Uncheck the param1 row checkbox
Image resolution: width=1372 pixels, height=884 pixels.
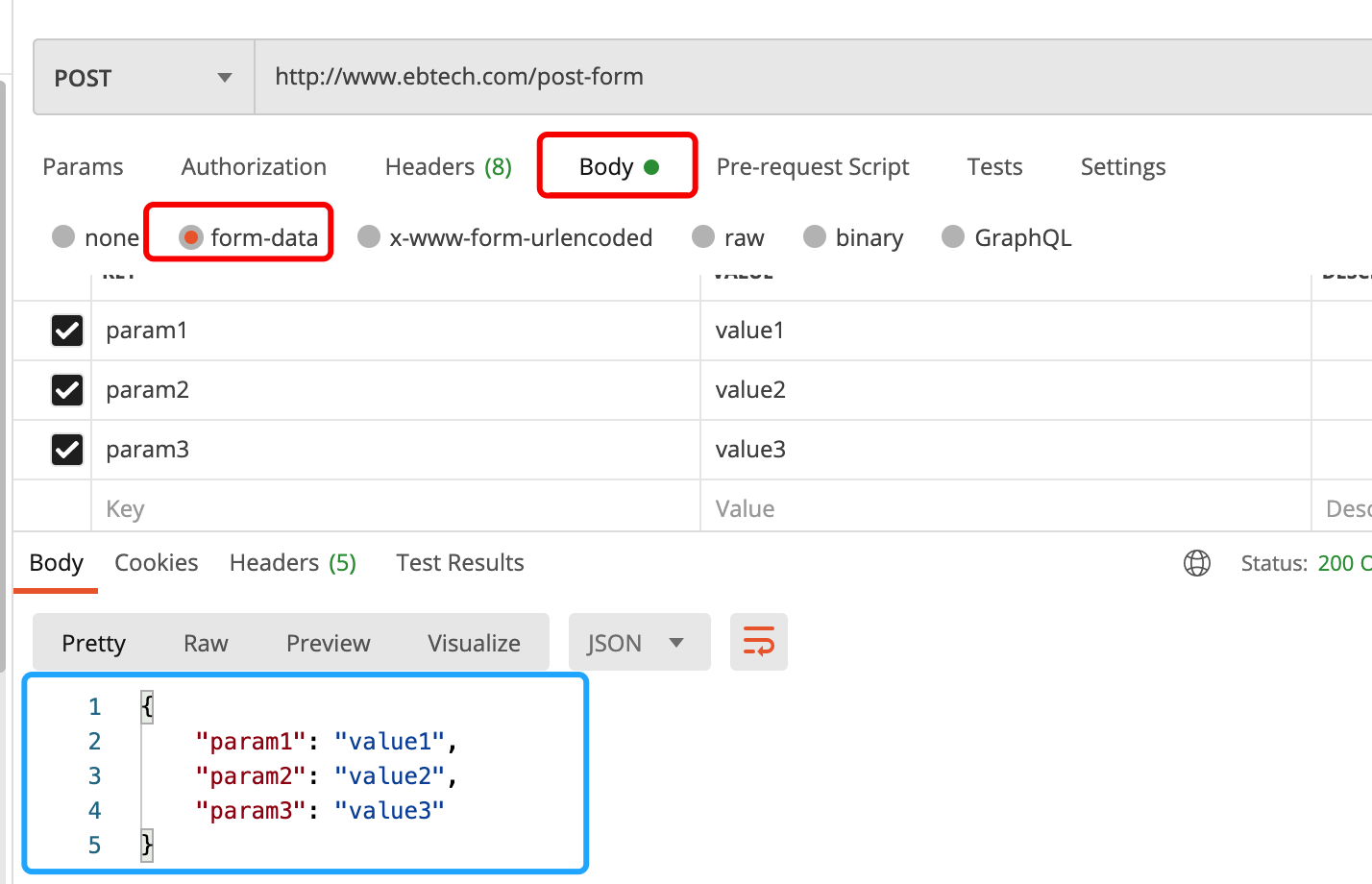tap(67, 331)
